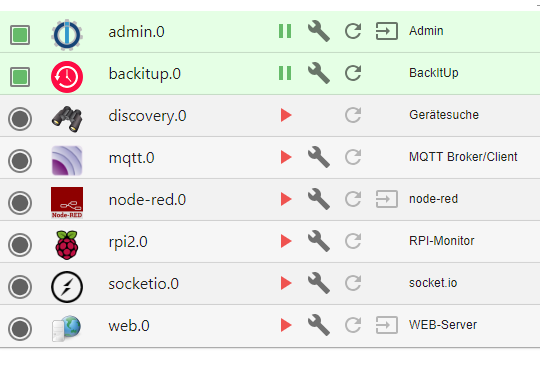Open mqtt.0 configuration wrench
Viewport: 540px width, 373px height.
click(x=319, y=157)
